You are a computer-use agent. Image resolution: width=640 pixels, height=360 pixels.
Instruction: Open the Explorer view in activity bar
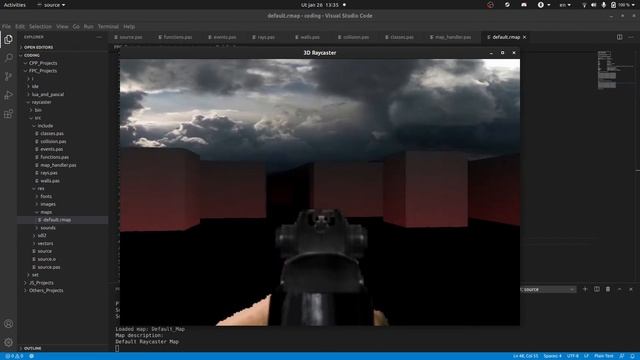pos(8,39)
